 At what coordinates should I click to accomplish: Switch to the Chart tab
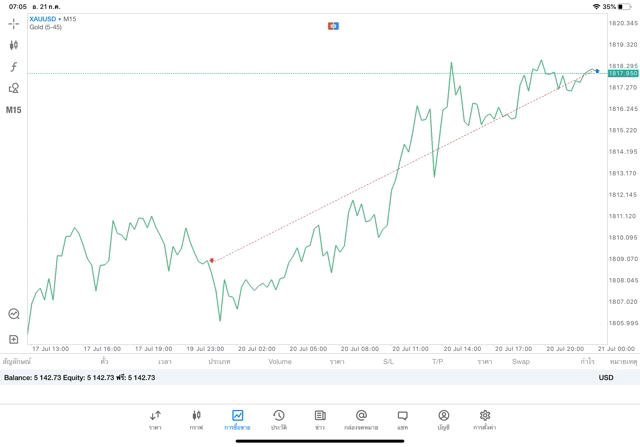pyautogui.click(x=196, y=419)
